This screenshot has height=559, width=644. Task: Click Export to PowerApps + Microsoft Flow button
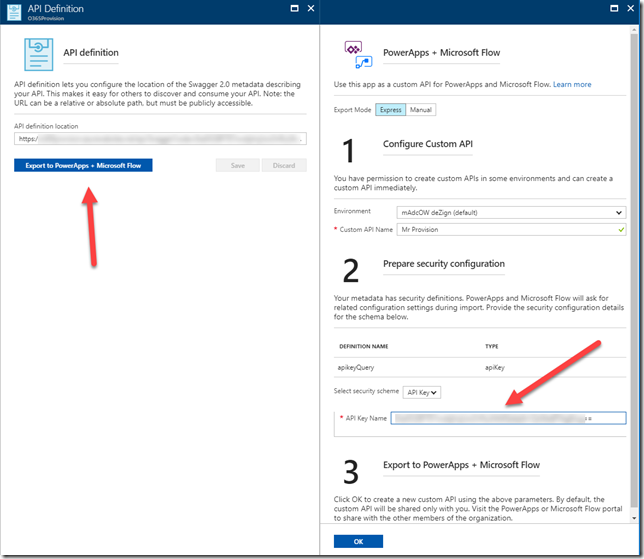(83, 166)
